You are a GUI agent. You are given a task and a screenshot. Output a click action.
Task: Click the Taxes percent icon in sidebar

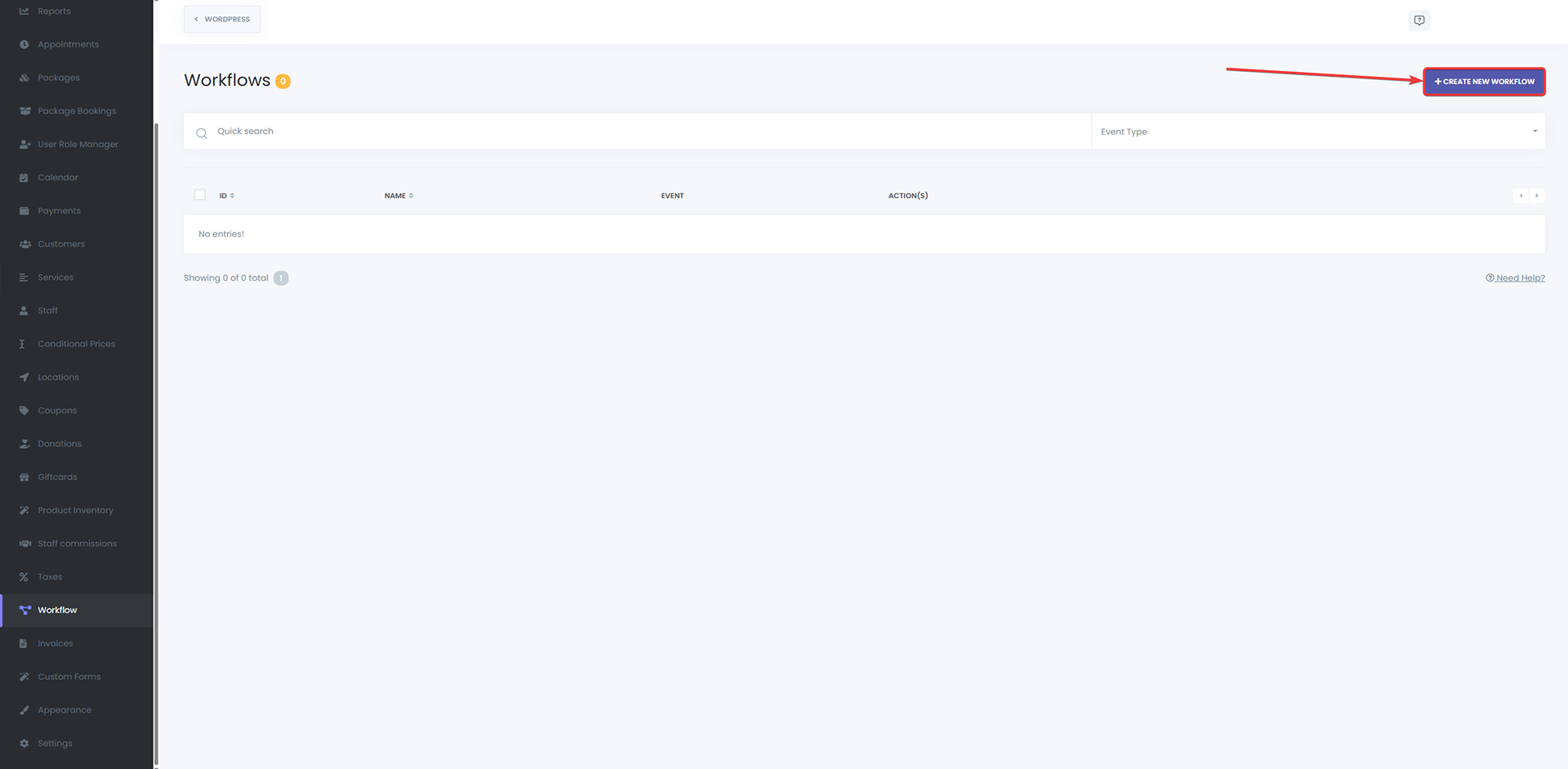click(x=24, y=577)
